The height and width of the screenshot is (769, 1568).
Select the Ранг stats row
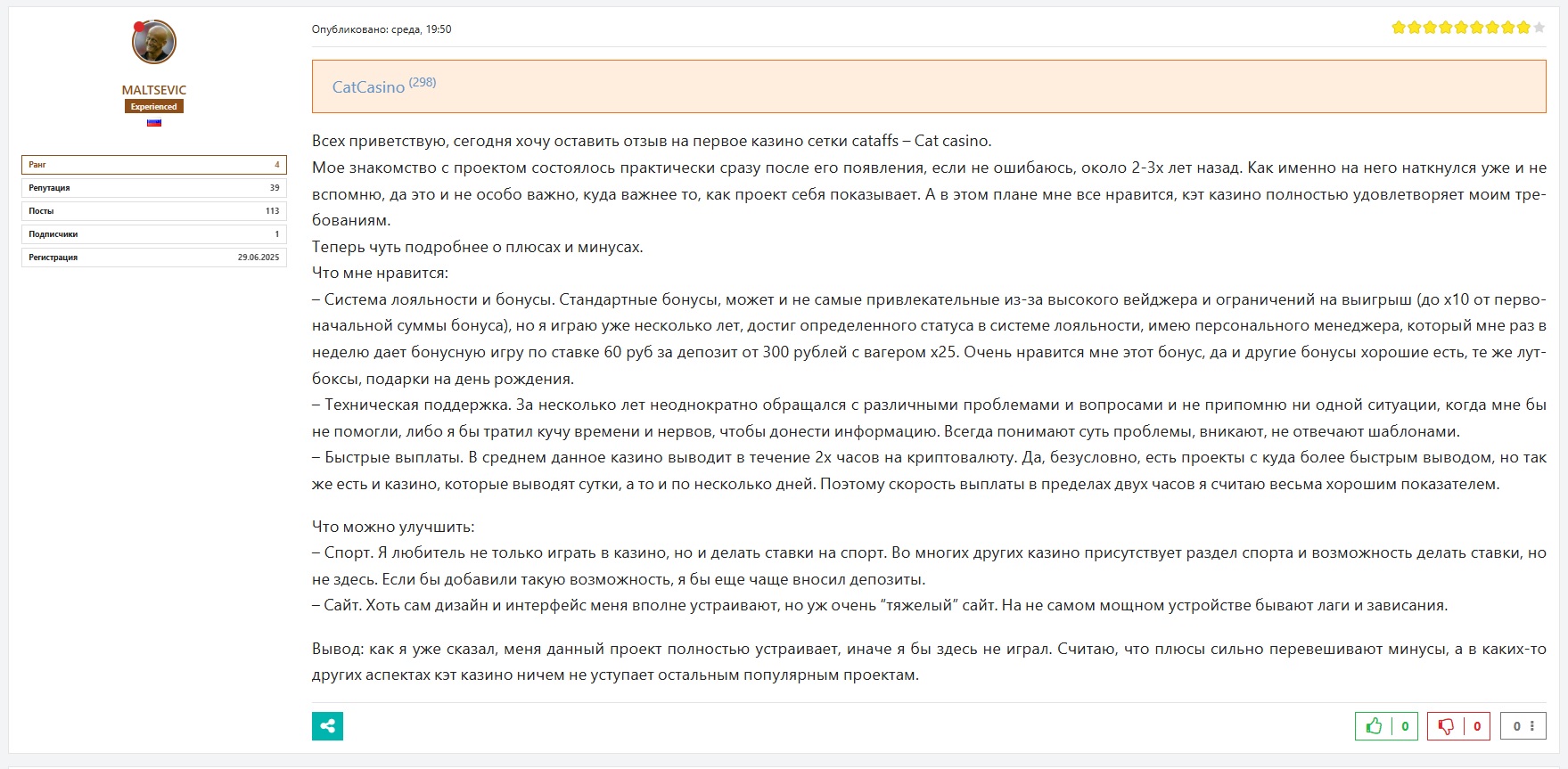(154, 165)
